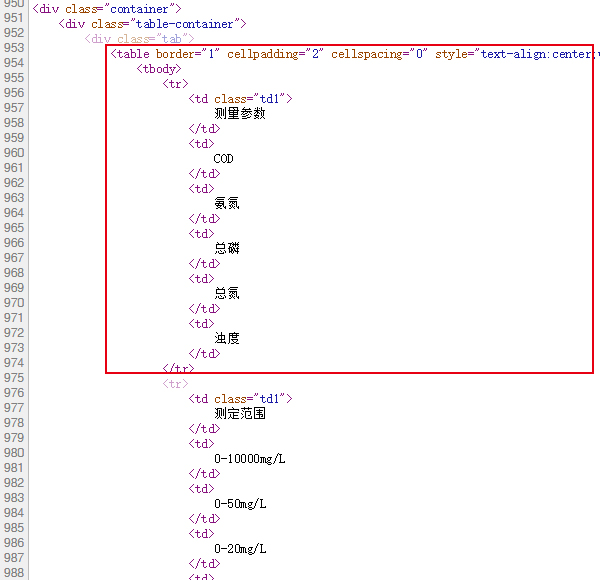Viewport: 600px width, 580px height.
Task: Click the closing td tag after 浊度
Action: [204, 354]
